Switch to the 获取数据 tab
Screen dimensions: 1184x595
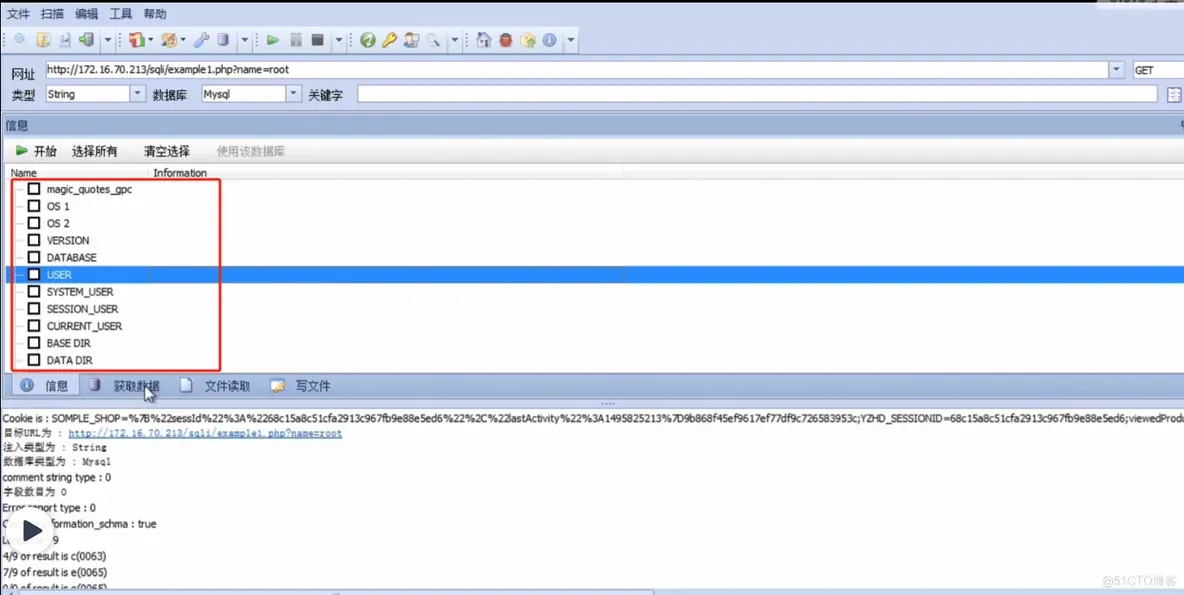coord(125,386)
